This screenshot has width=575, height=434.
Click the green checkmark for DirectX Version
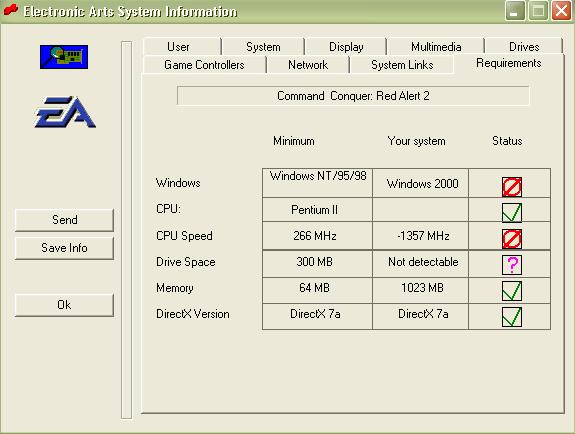[512, 317]
